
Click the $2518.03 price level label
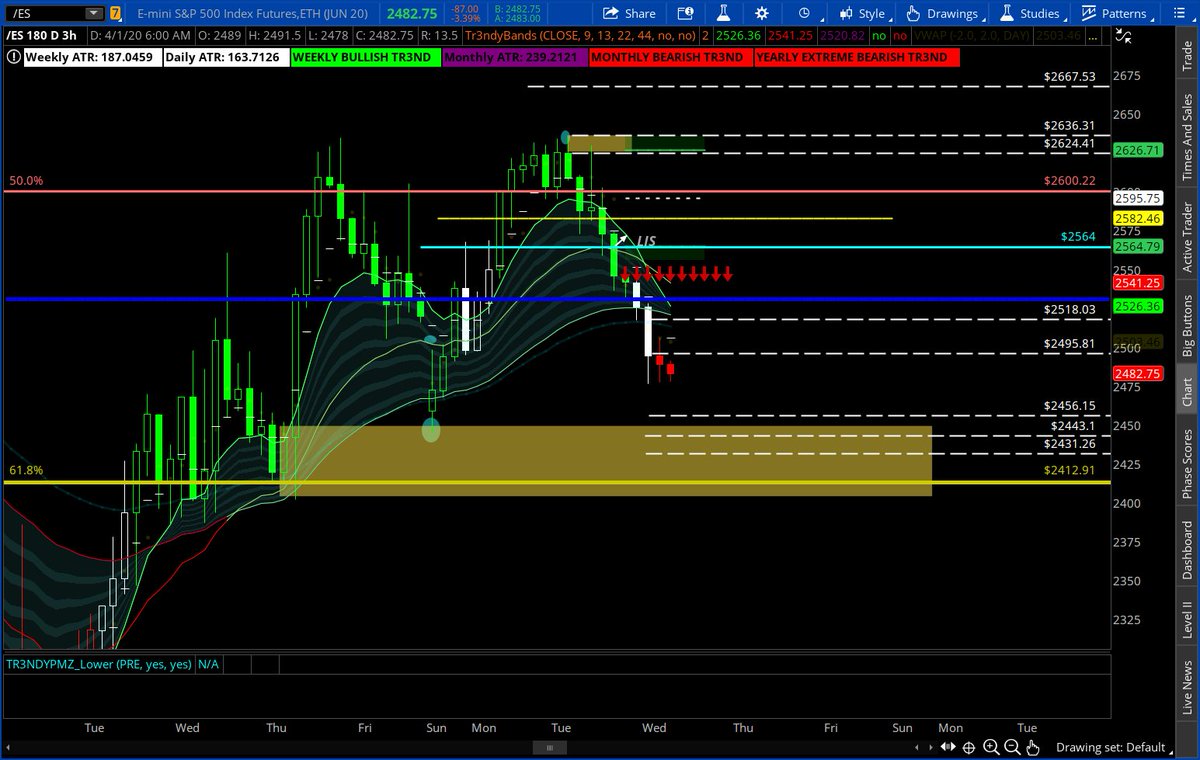[1069, 310]
